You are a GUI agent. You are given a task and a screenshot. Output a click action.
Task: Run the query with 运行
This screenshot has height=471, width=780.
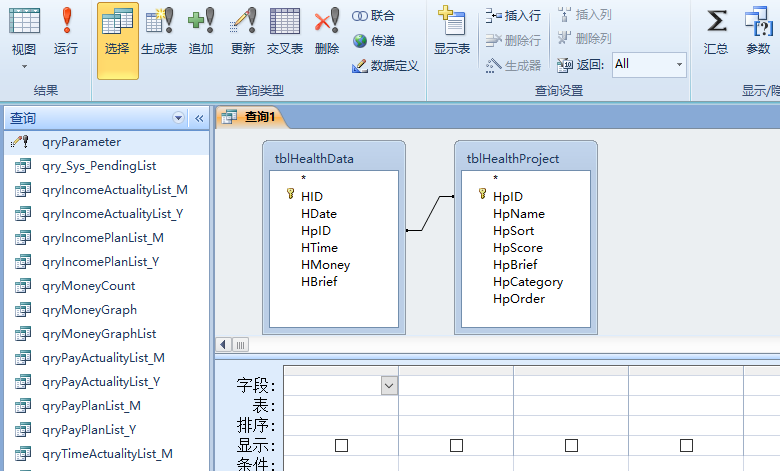tap(66, 31)
